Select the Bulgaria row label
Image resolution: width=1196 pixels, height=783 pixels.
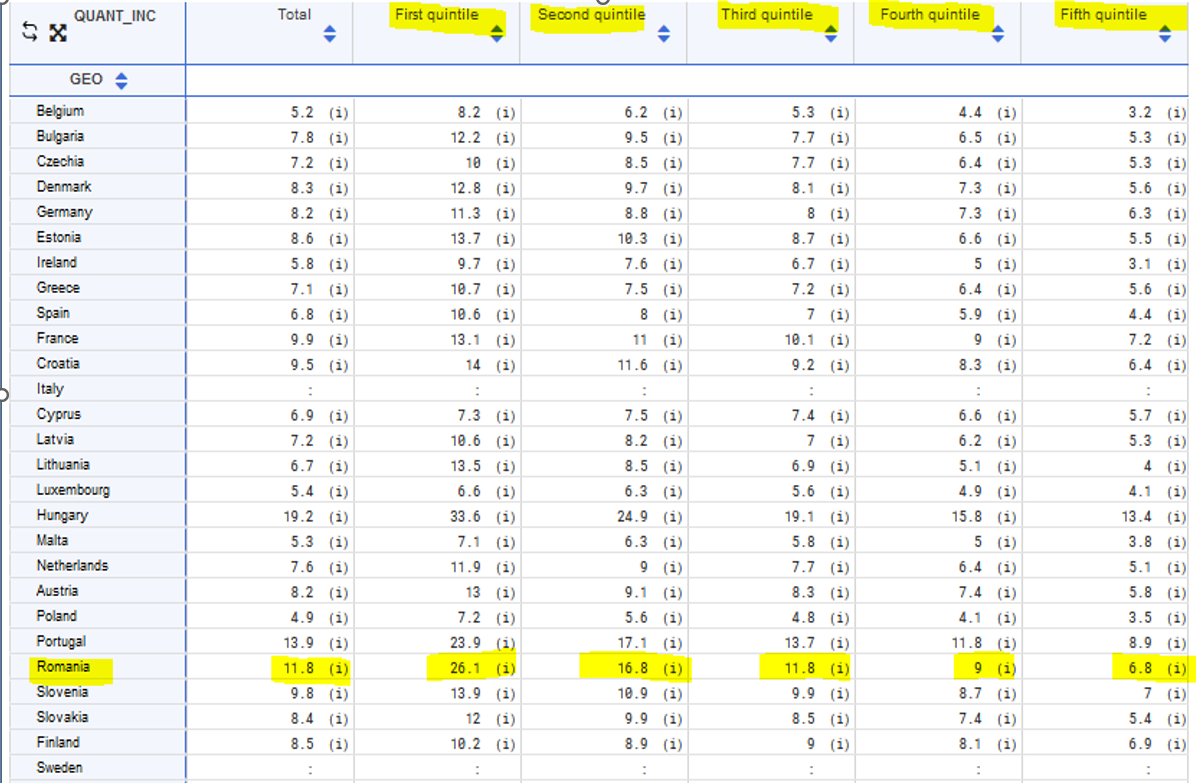(60, 136)
